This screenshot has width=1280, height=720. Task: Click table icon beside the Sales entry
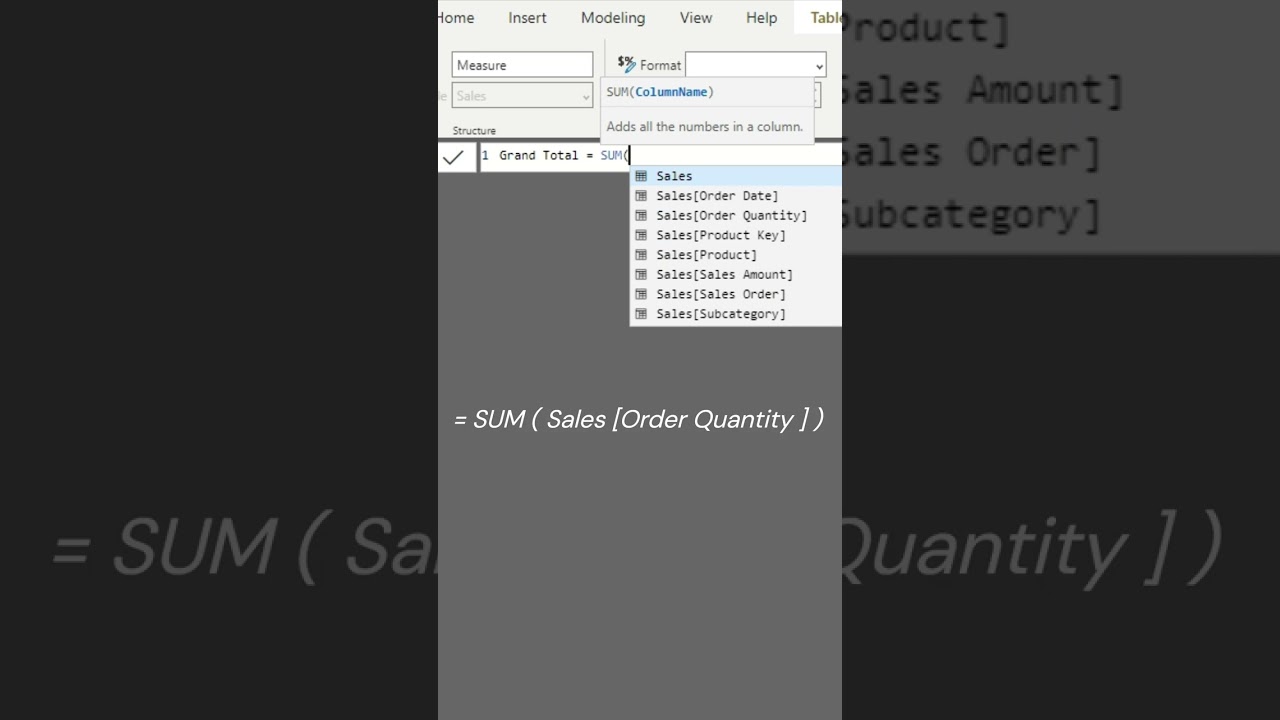point(641,176)
